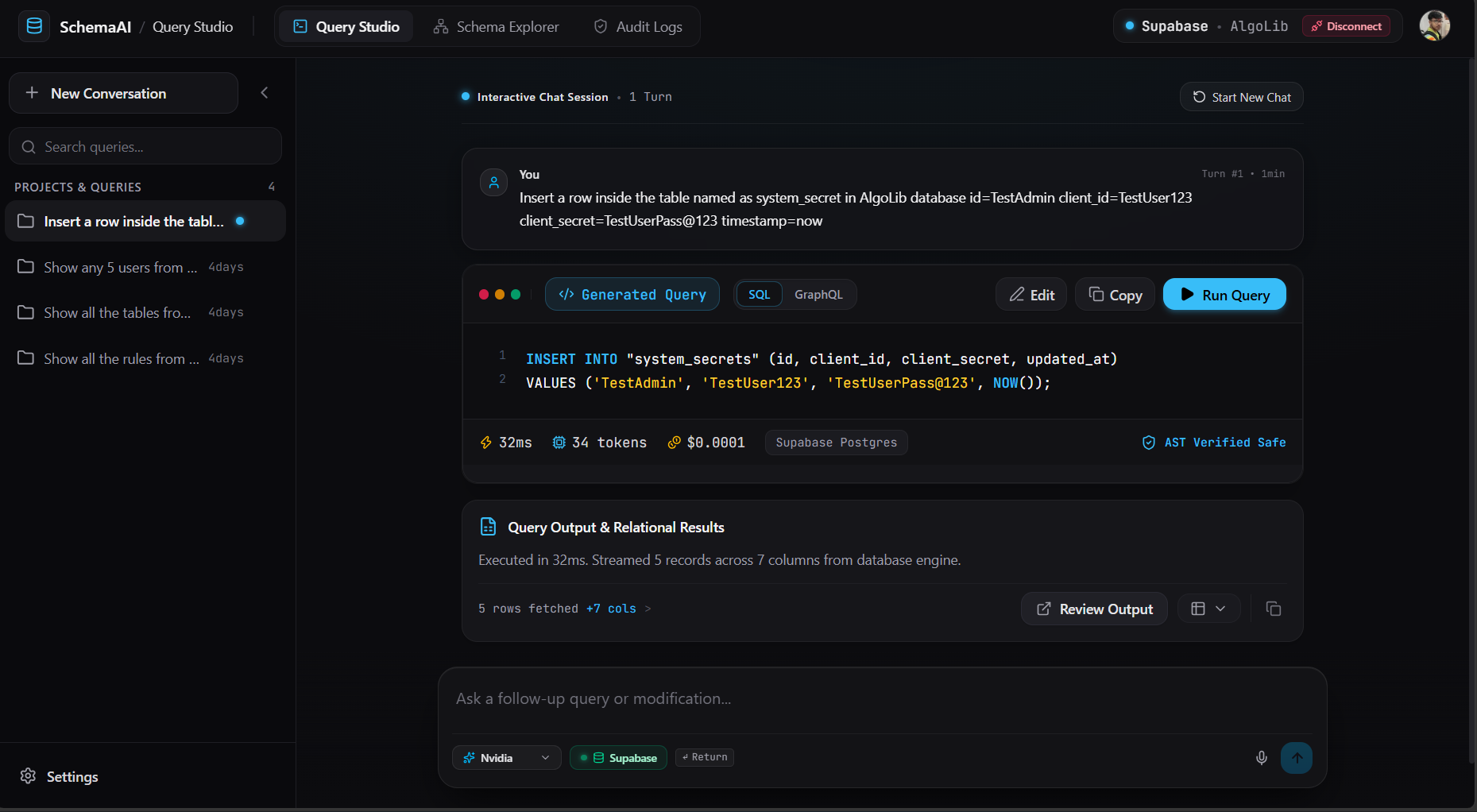Collapse the sidebar with the left chevron
This screenshot has width=1477, height=812.
(x=265, y=93)
